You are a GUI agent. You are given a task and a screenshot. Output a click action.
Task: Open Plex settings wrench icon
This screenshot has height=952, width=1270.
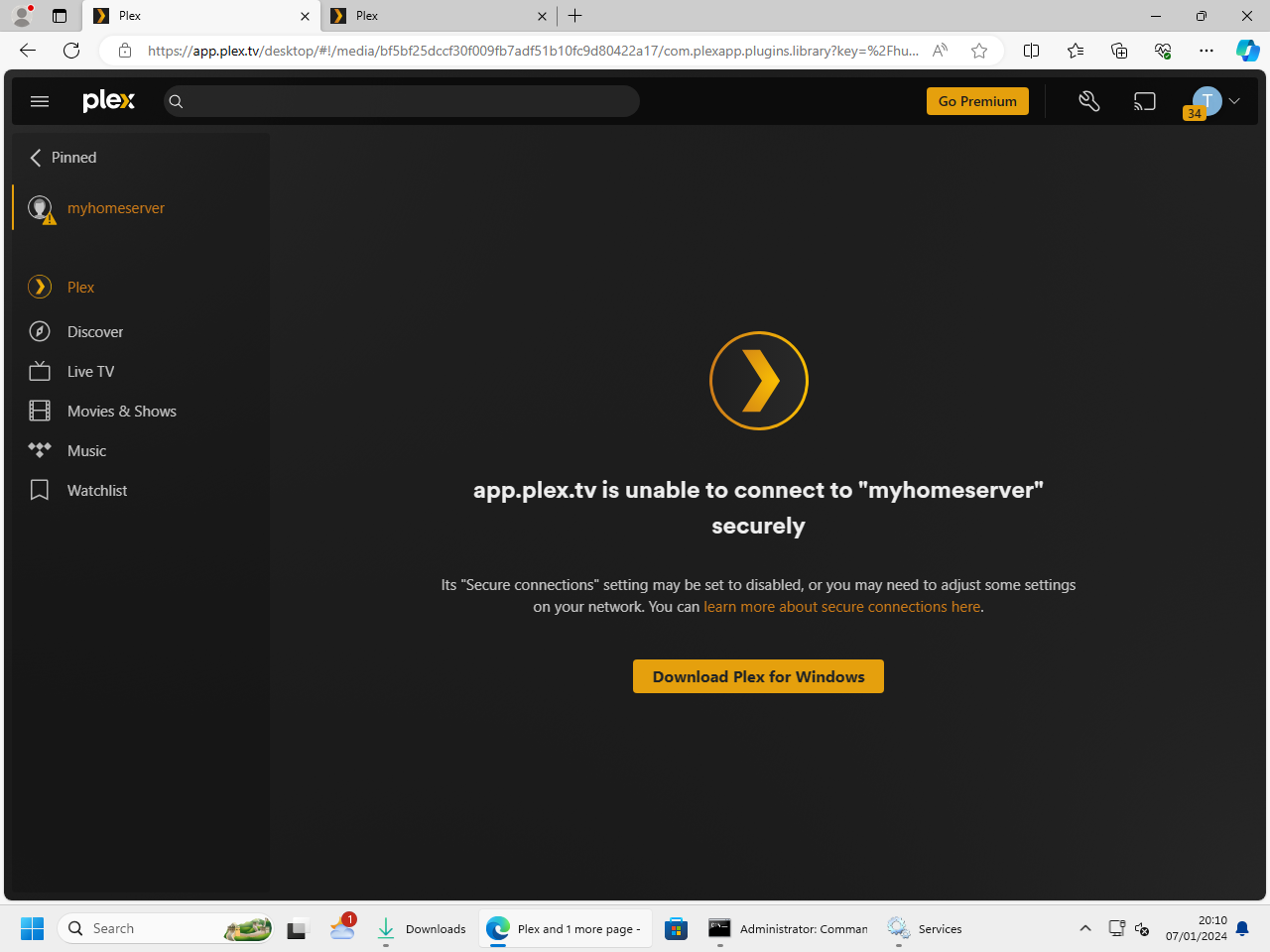[x=1089, y=101]
